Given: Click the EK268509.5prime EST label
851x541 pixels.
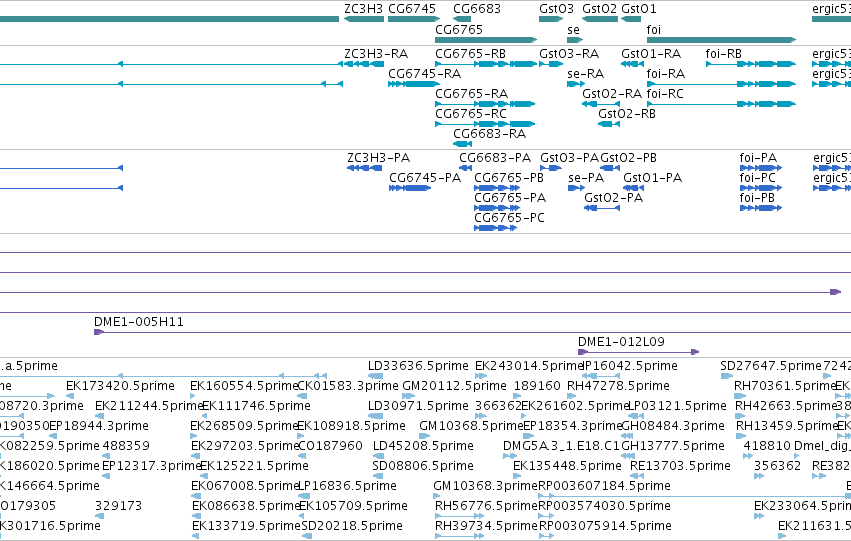Looking at the screenshot, I should tap(244, 426).
